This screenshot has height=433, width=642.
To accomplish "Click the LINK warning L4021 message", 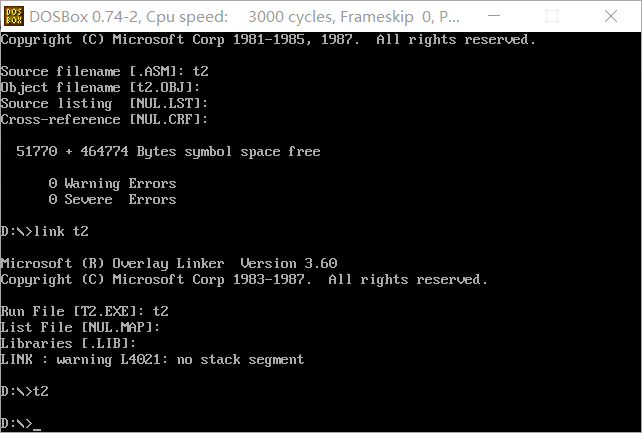I will pyautogui.click(x=152, y=360).
